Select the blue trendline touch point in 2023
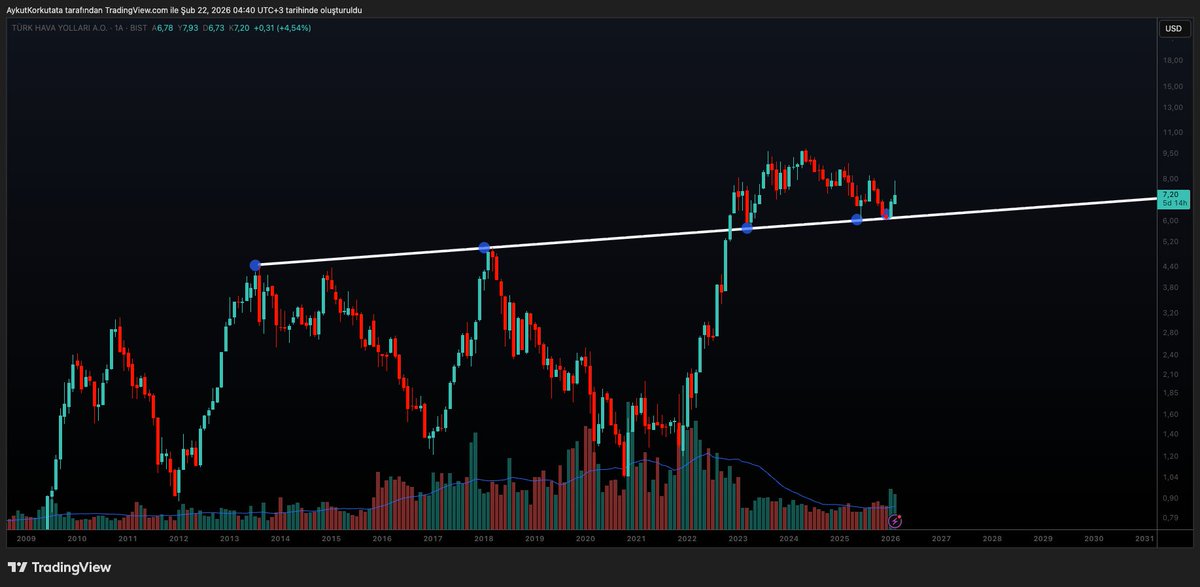The image size is (1200, 587). [x=747, y=229]
